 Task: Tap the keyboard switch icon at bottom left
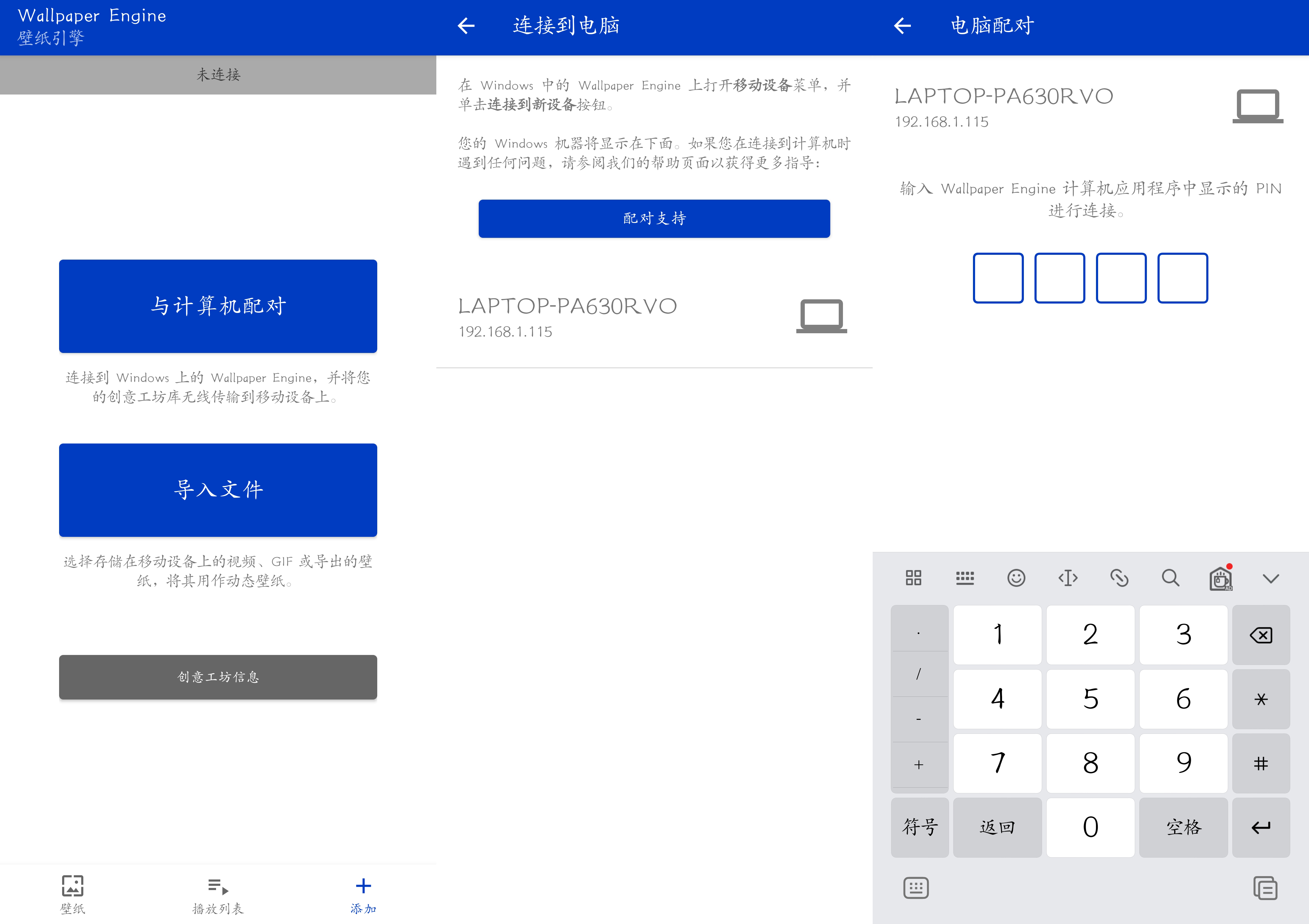[916, 888]
